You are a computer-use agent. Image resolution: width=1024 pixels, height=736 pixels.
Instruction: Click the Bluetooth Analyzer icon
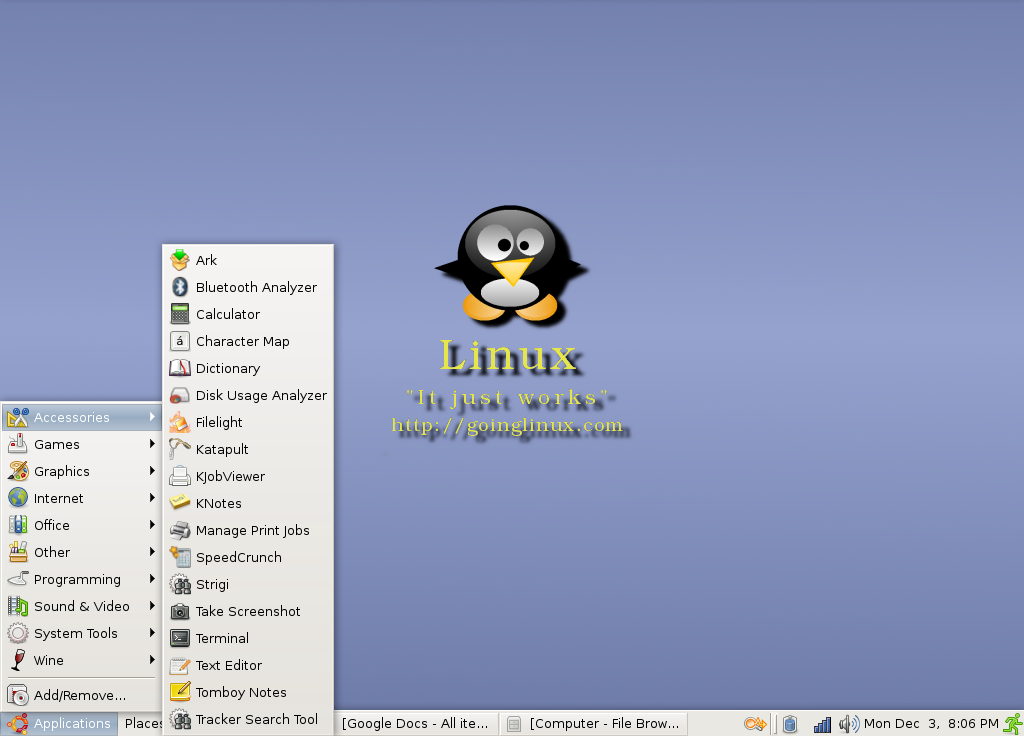click(x=180, y=287)
